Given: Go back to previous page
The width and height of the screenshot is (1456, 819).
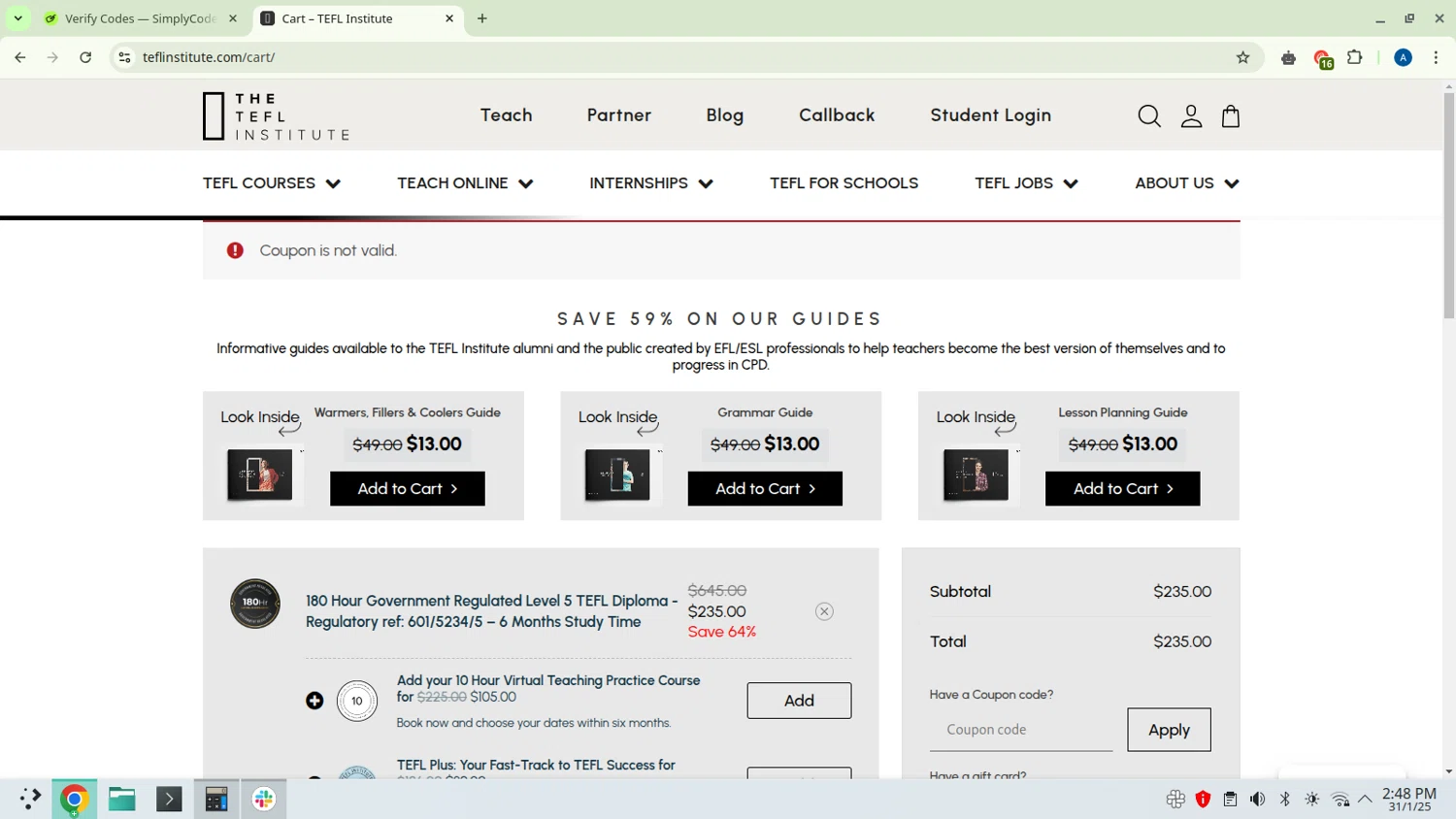Looking at the screenshot, I should coord(20,57).
